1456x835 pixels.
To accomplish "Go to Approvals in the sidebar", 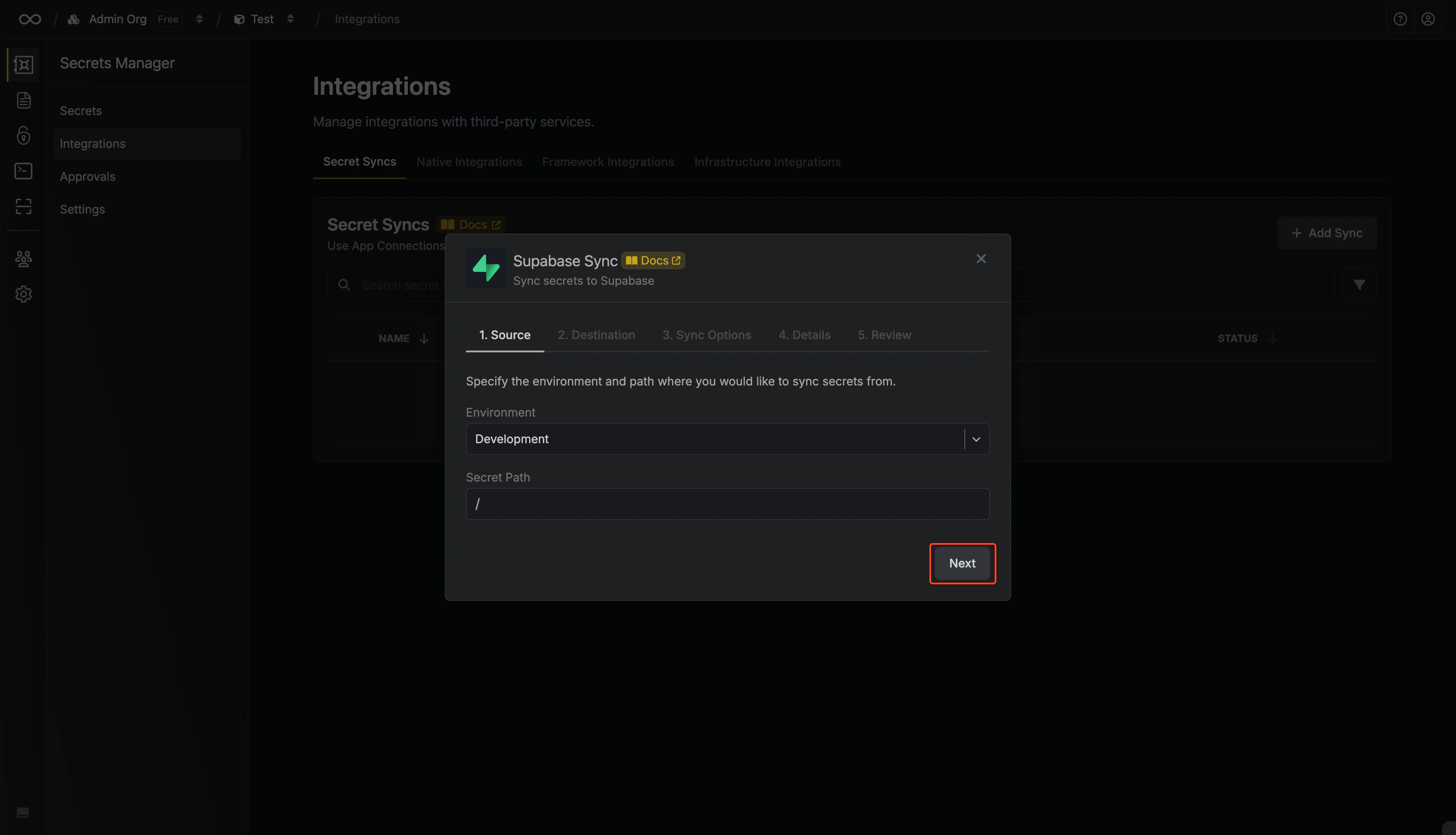I will [146, 177].
